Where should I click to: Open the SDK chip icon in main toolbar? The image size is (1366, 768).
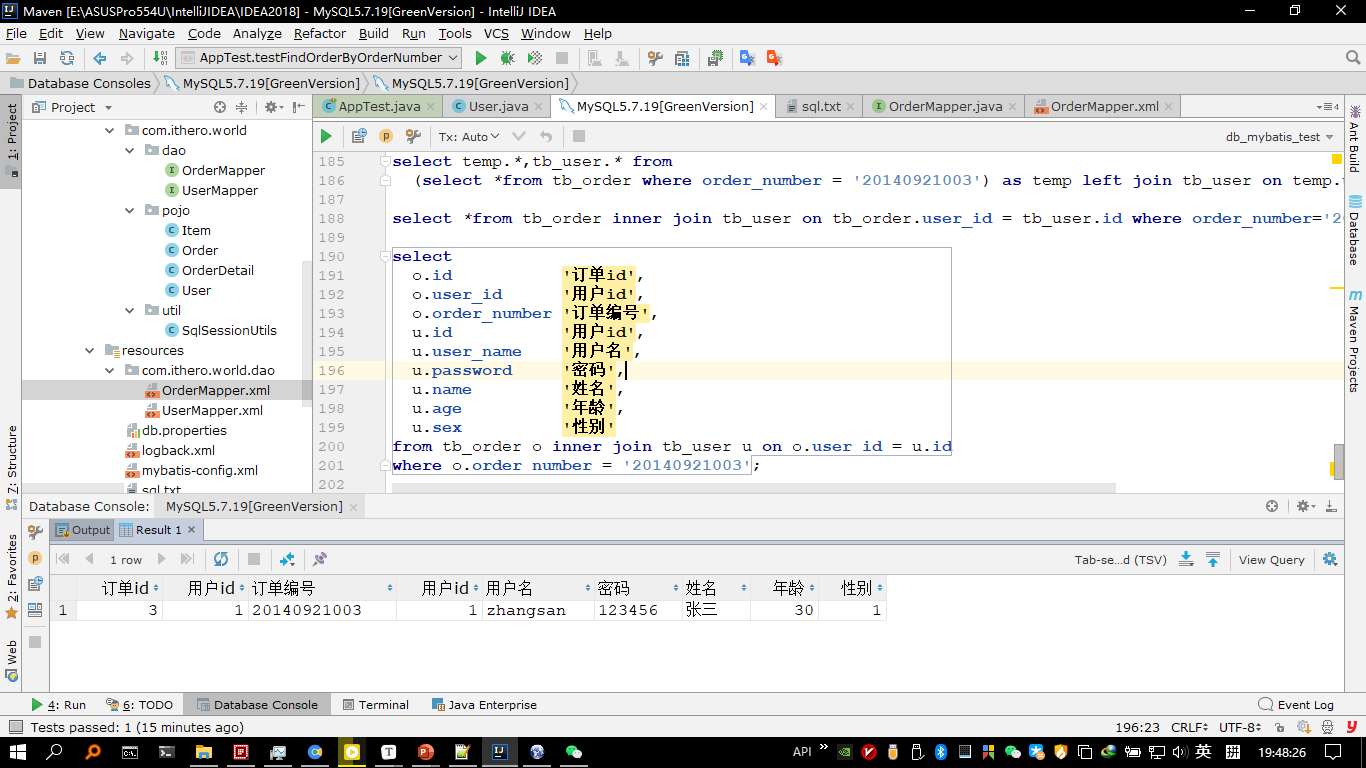(715, 58)
